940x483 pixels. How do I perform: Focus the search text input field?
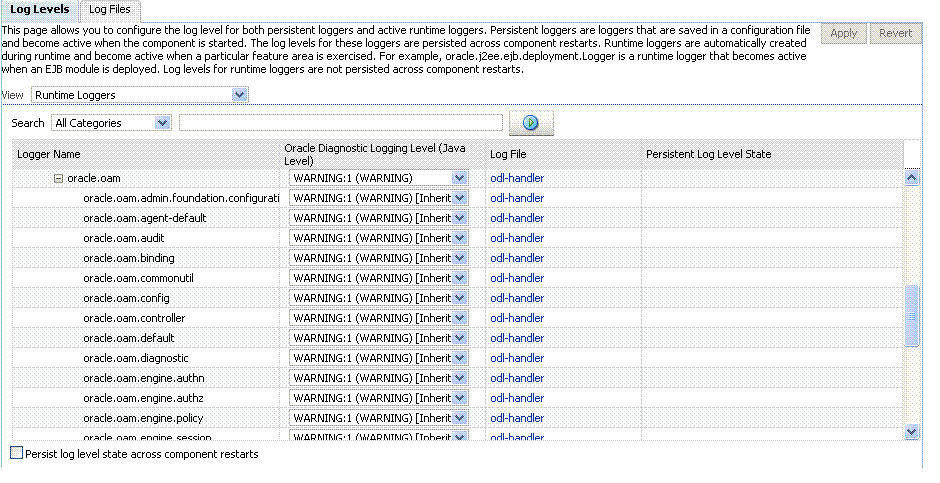341,123
